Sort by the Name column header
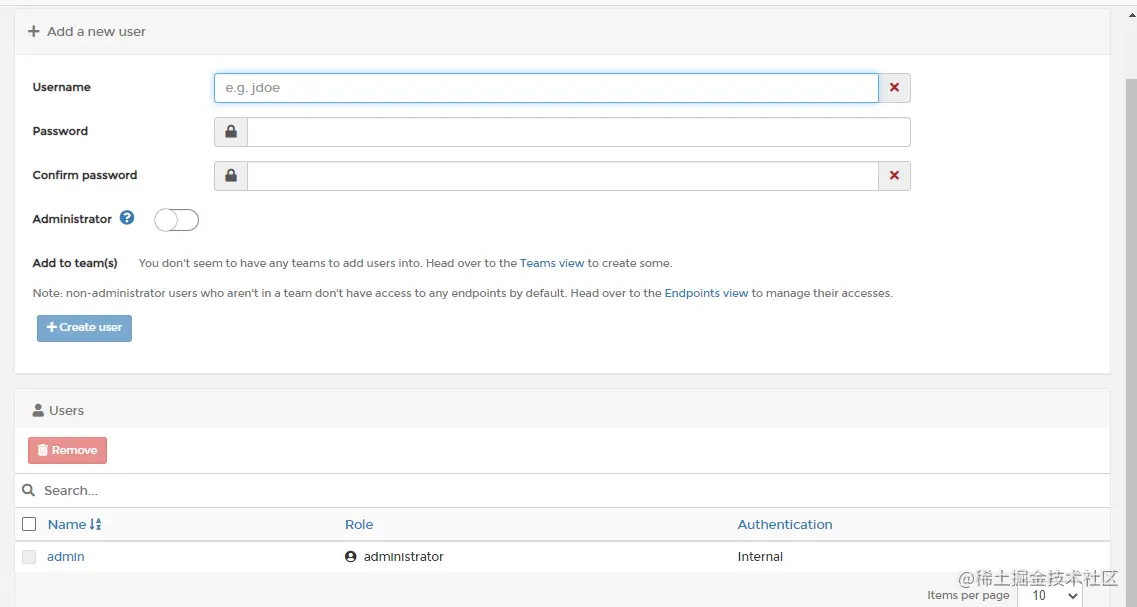Image resolution: width=1137 pixels, height=607 pixels. click(x=67, y=524)
